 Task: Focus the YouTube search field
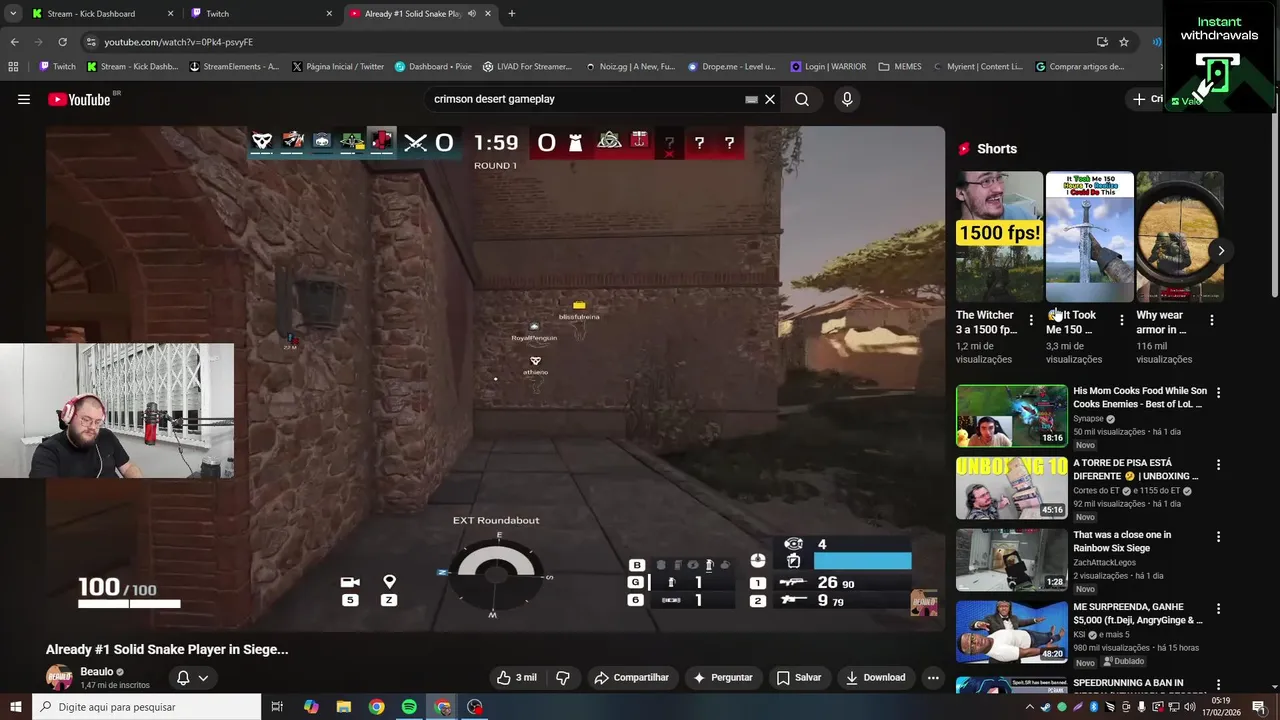tap(585, 99)
